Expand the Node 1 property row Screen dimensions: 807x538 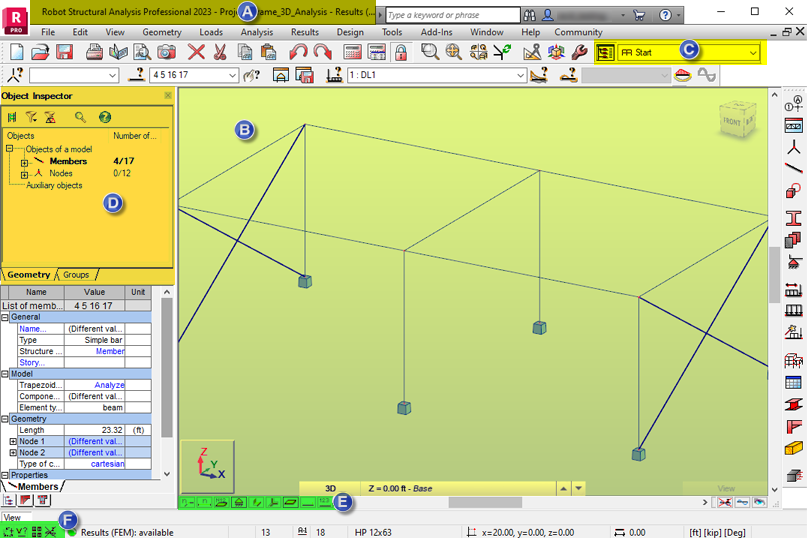pyautogui.click(x=13, y=442)
